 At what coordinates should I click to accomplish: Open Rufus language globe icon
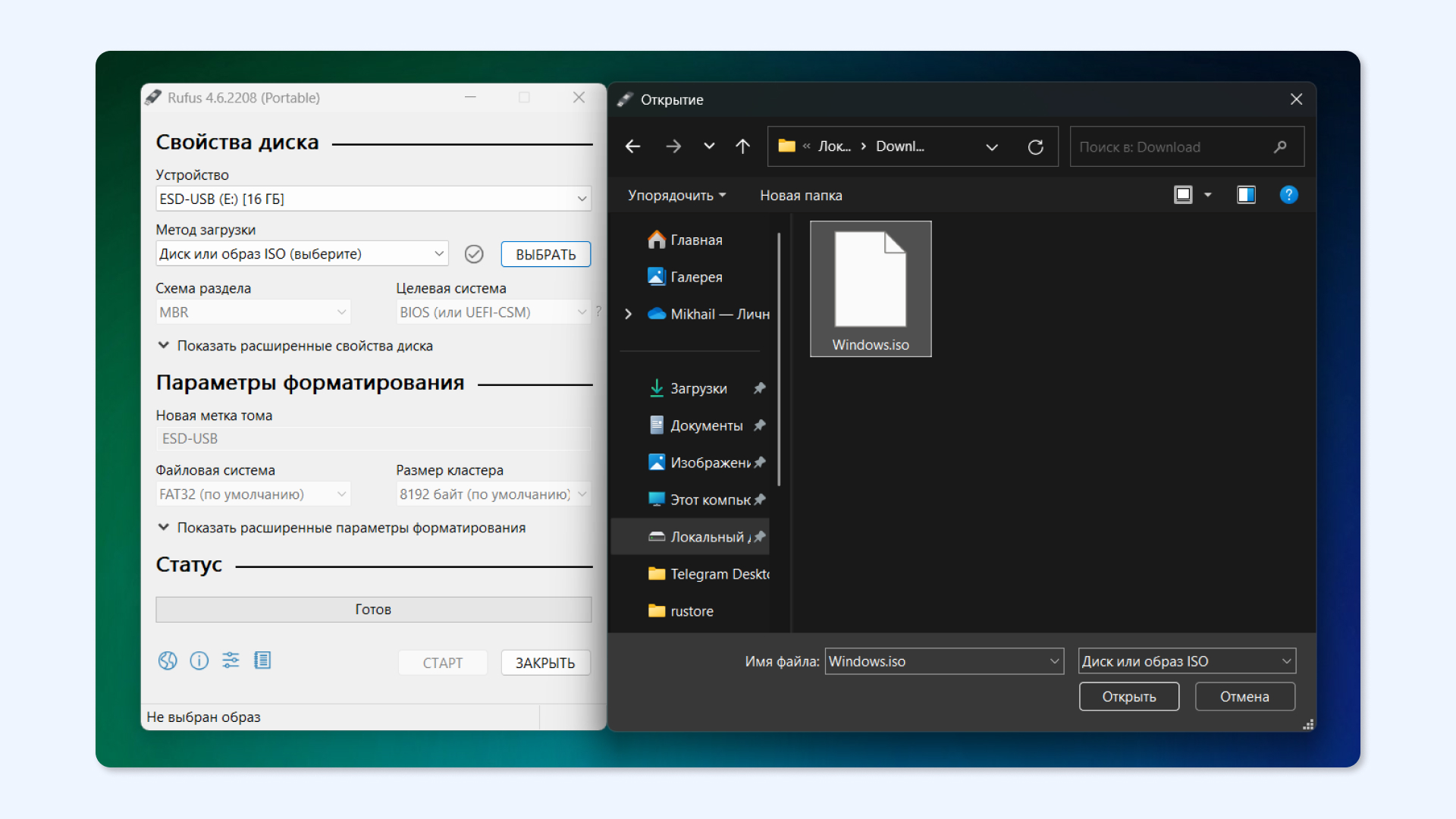tap(168, 661)
